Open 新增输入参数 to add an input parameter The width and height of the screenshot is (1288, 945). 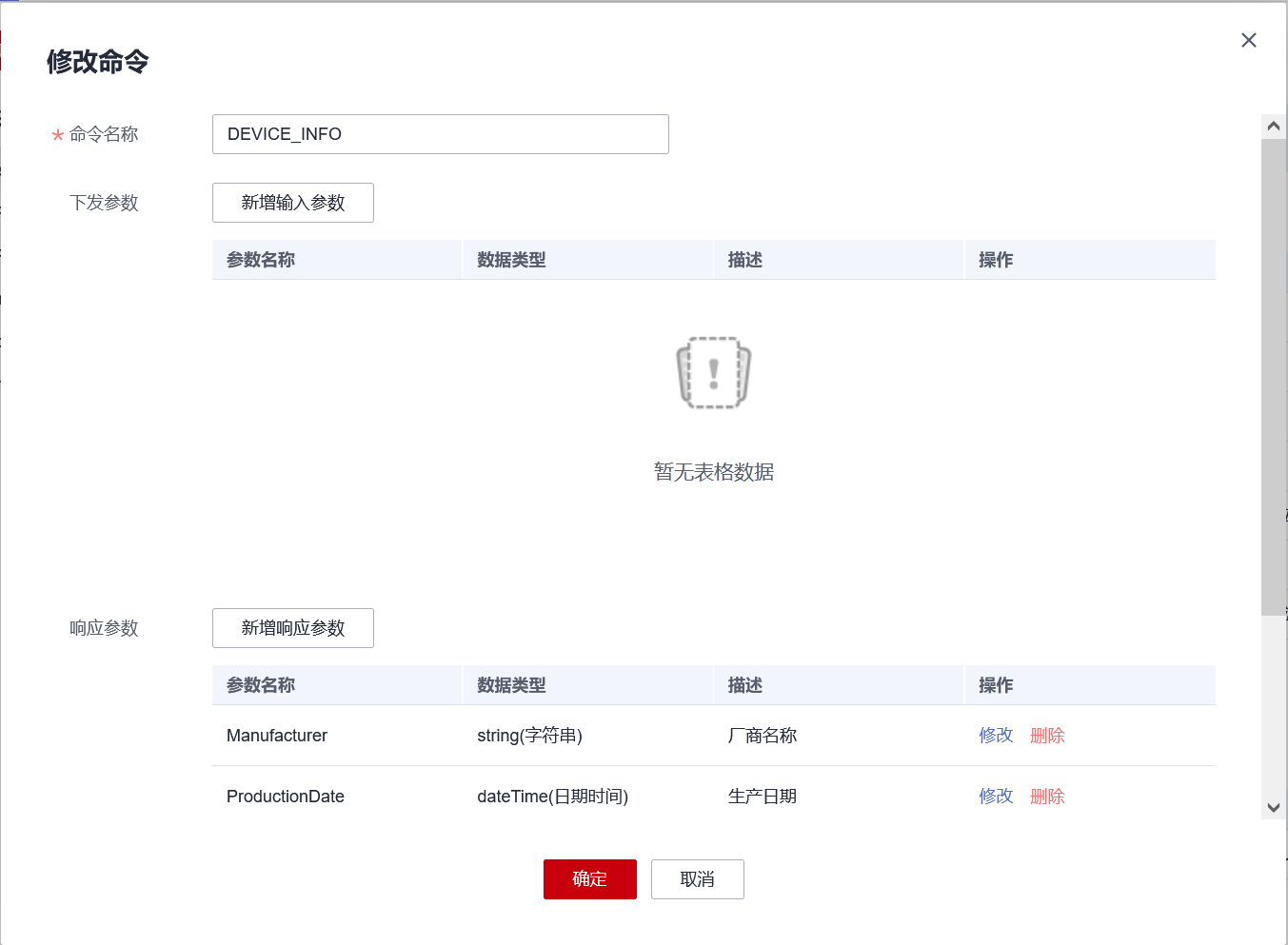coord(292,203)
